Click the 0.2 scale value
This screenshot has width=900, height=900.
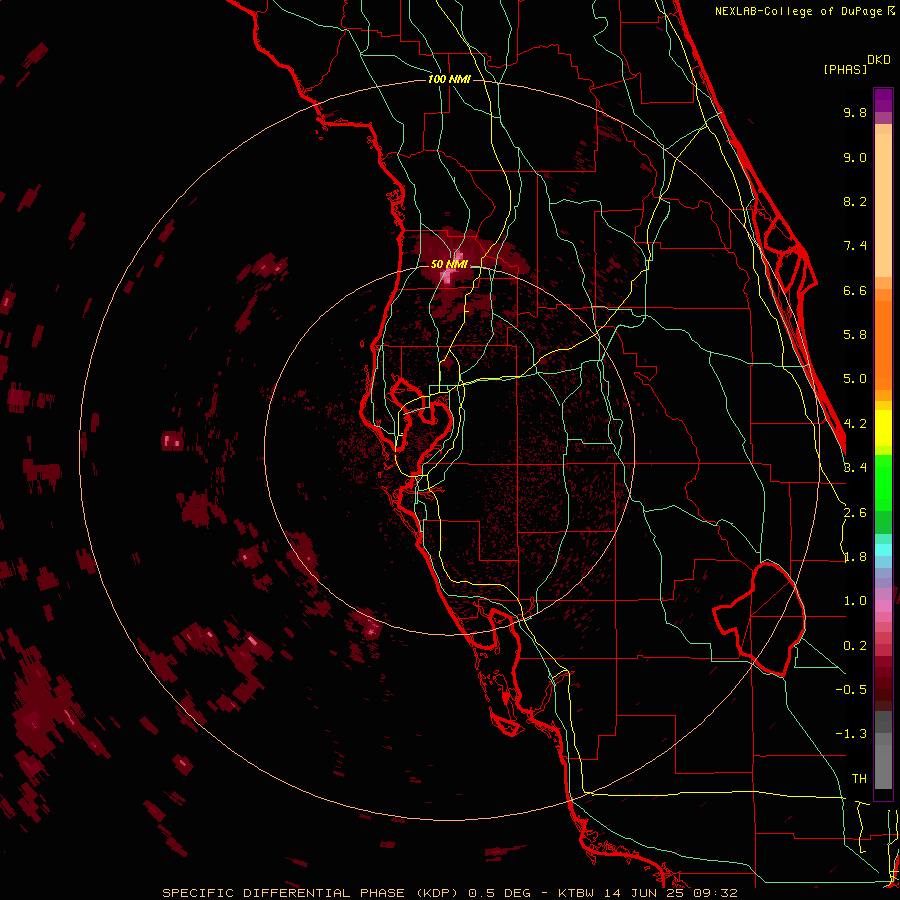click(855, 646)
